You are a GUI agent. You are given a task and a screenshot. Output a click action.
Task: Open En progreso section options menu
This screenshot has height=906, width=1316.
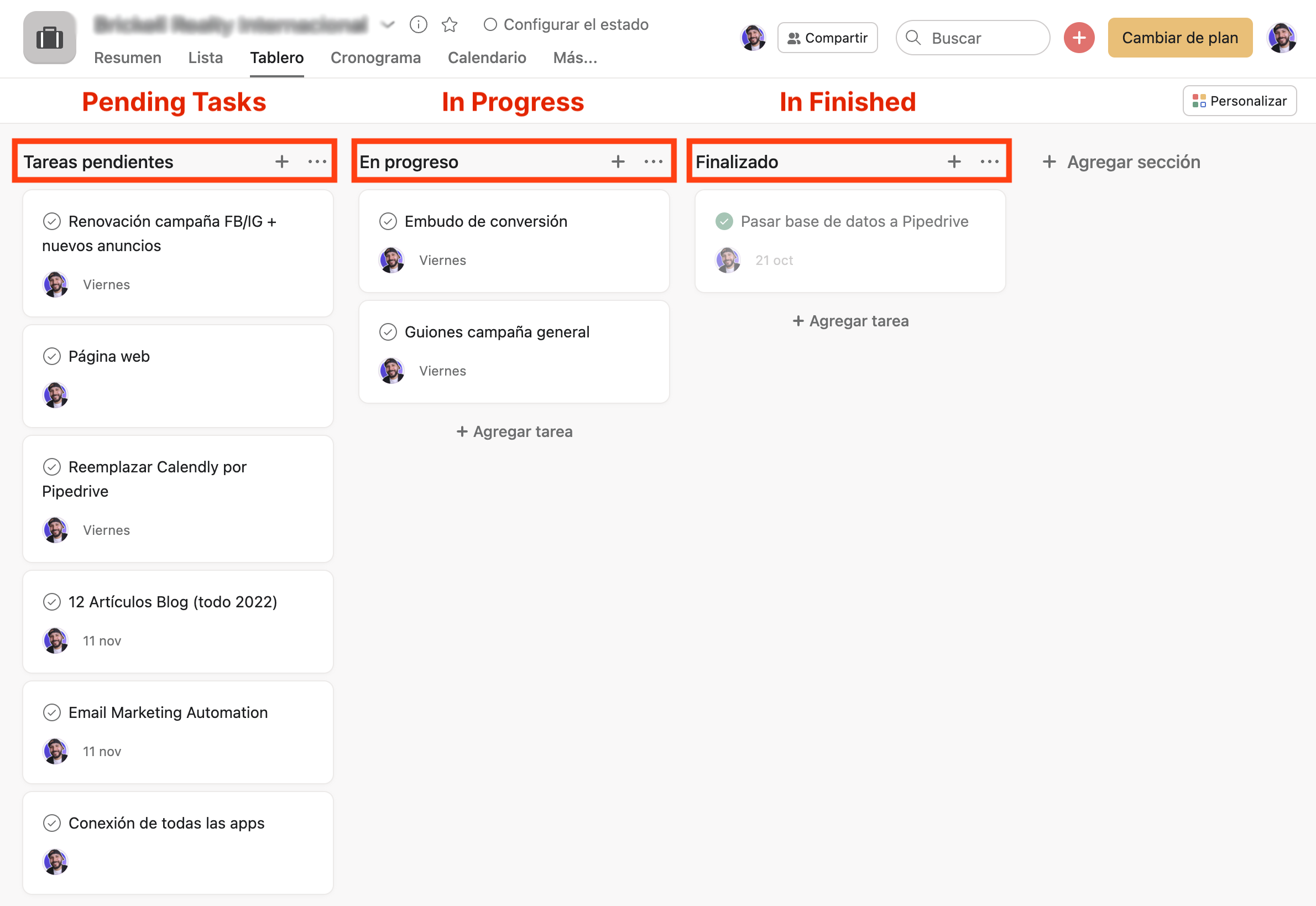click(653, 162)
